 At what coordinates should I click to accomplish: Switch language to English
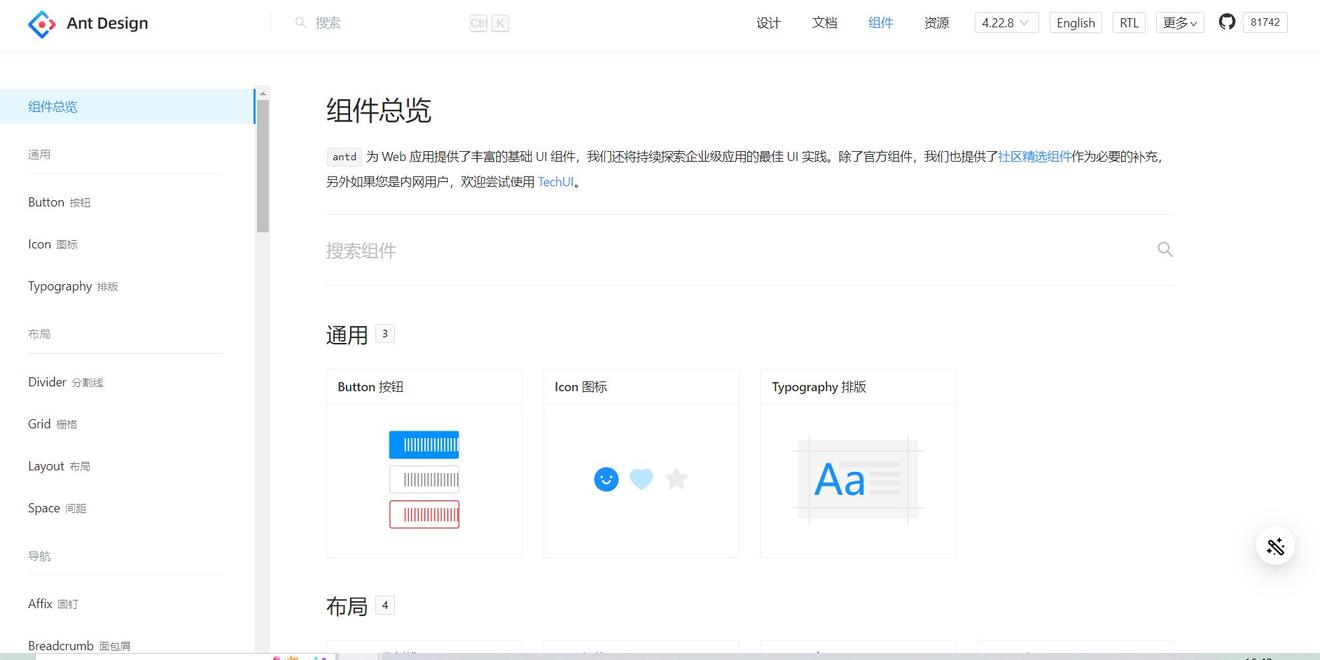tap(1075, 23)
